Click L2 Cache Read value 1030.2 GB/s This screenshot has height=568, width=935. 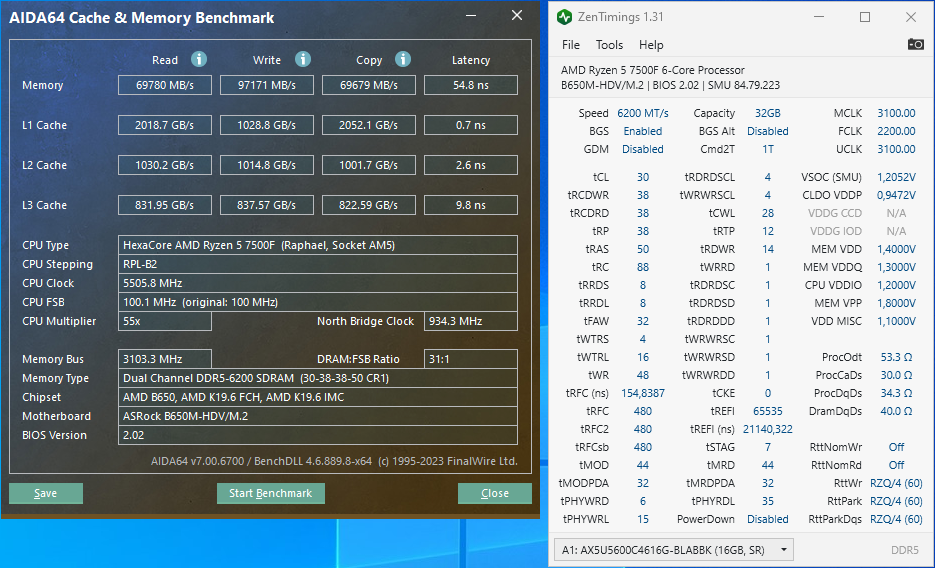(165, 165)
